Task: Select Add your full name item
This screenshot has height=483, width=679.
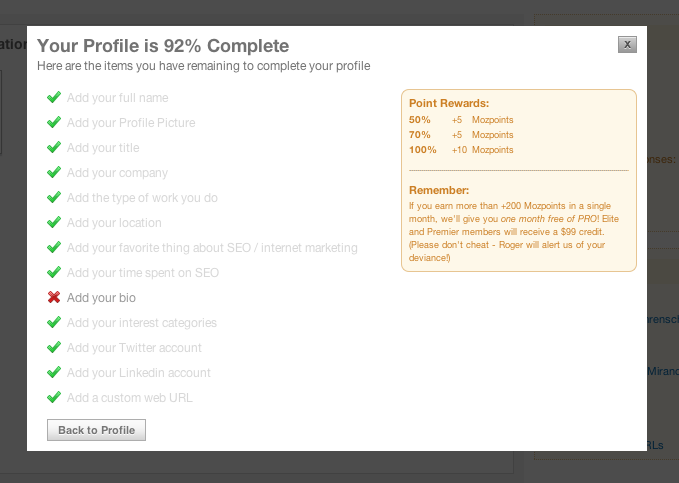Action: click(117, 98)
